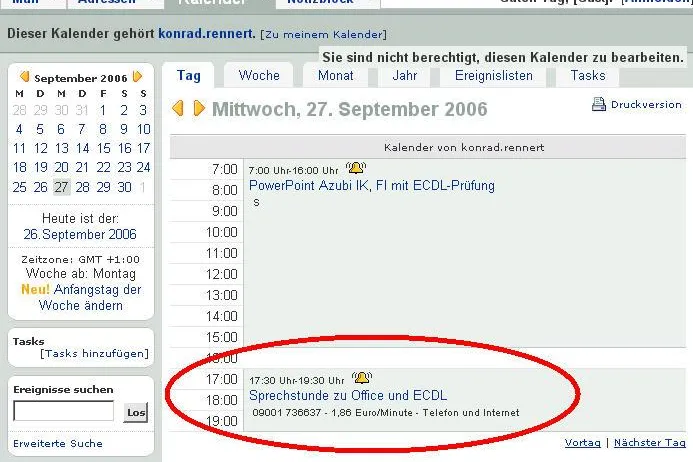The image size is (693, 462).
Task: Open the Erweiterte Suche link
Action: coord(58,443)
